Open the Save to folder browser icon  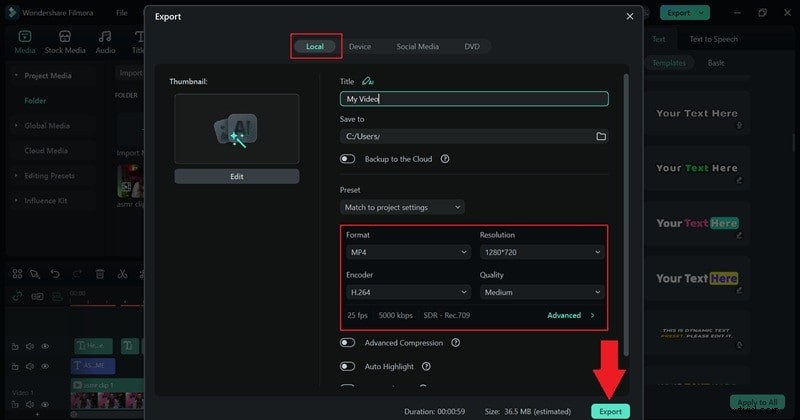coord(601,136)
